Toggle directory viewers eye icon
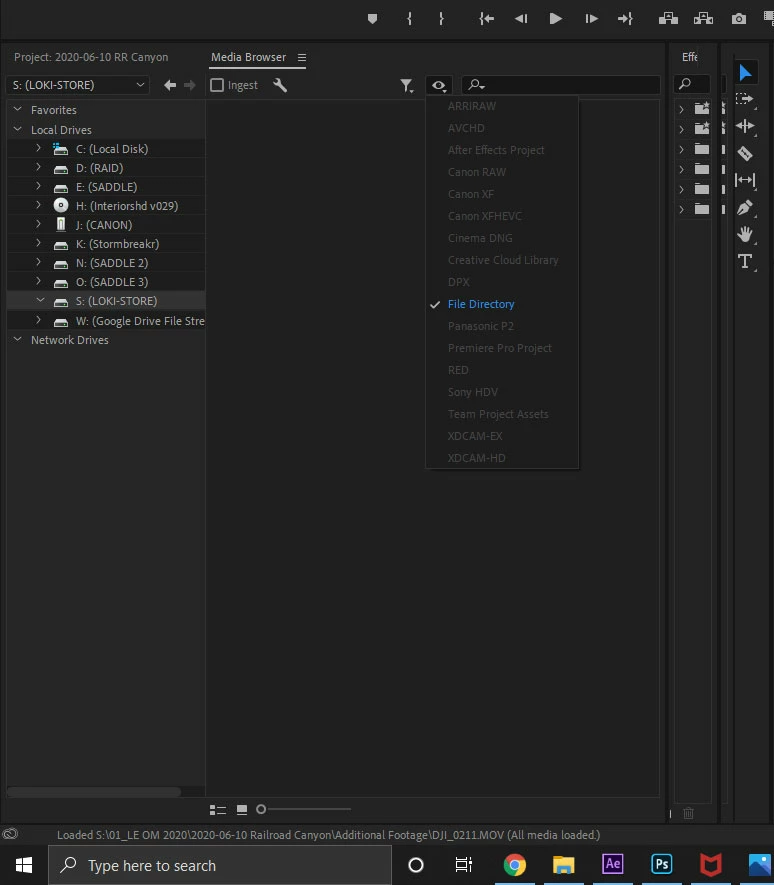 pos(439,85)
